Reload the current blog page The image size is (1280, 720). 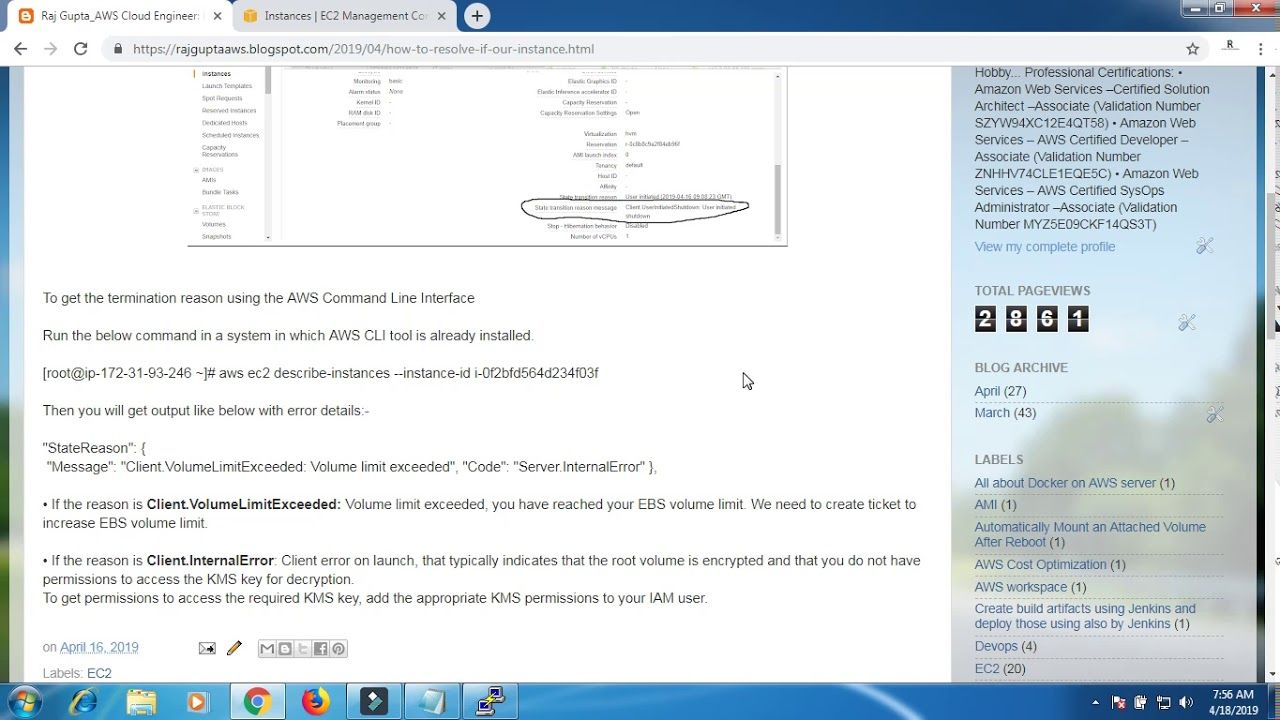tap(81, 48)
